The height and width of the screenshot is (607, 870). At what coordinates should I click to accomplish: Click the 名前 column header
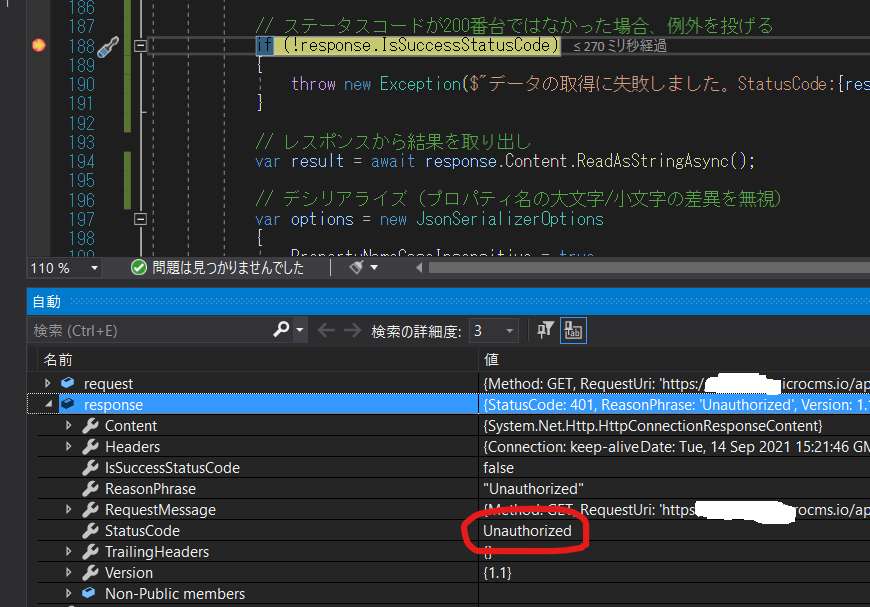(x=58, y=360)
